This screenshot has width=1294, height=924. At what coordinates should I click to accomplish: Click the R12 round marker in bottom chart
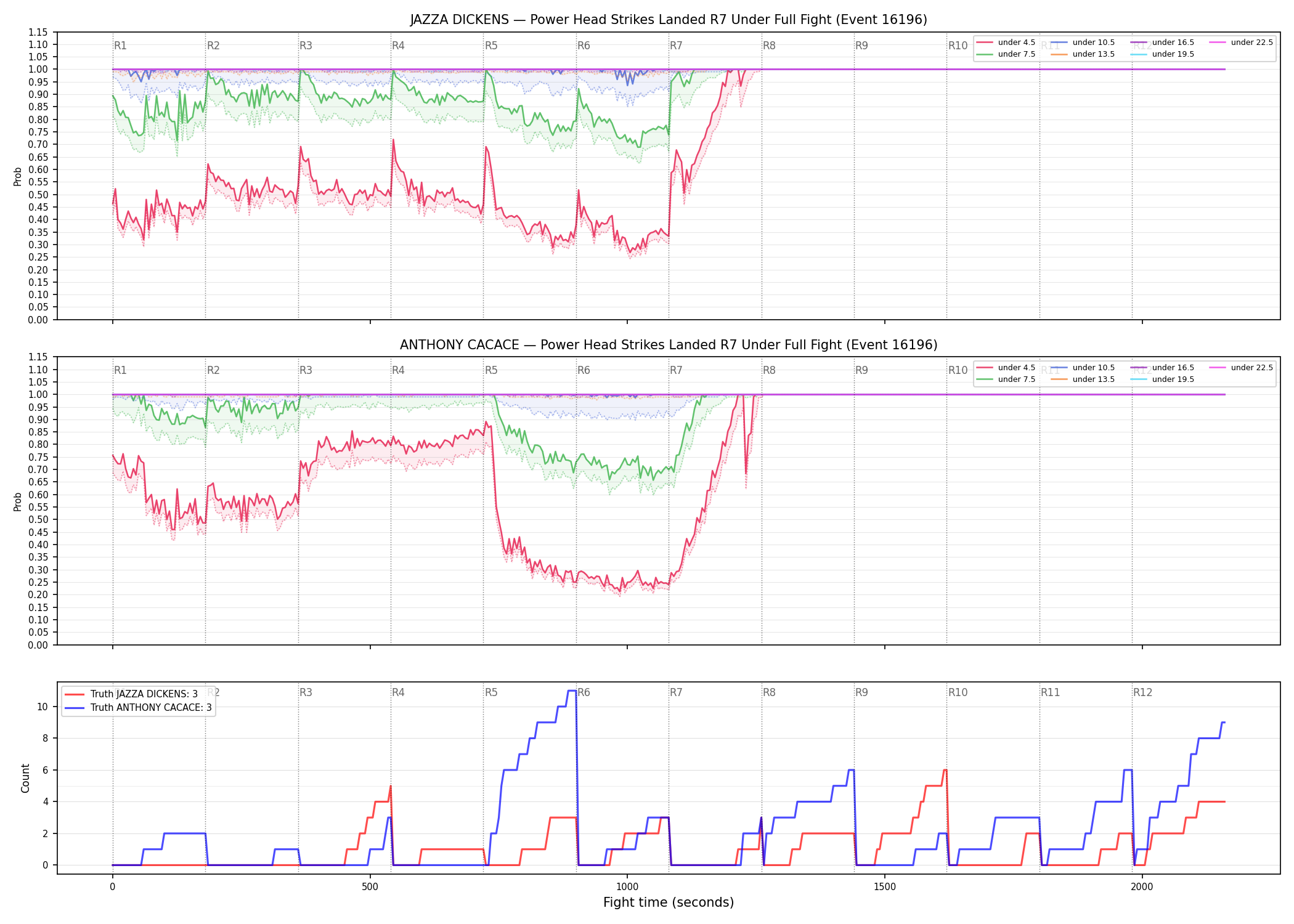[1142, 692]
